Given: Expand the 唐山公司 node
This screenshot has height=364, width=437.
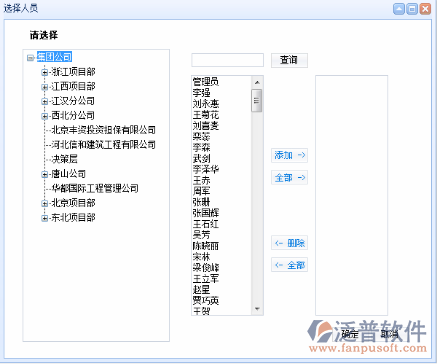Looking at the screenshot, I should click(x=44, y=174).
